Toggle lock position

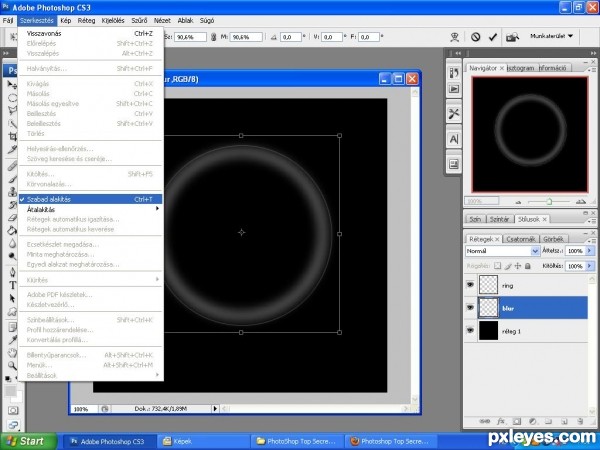(x=518, y=266)
